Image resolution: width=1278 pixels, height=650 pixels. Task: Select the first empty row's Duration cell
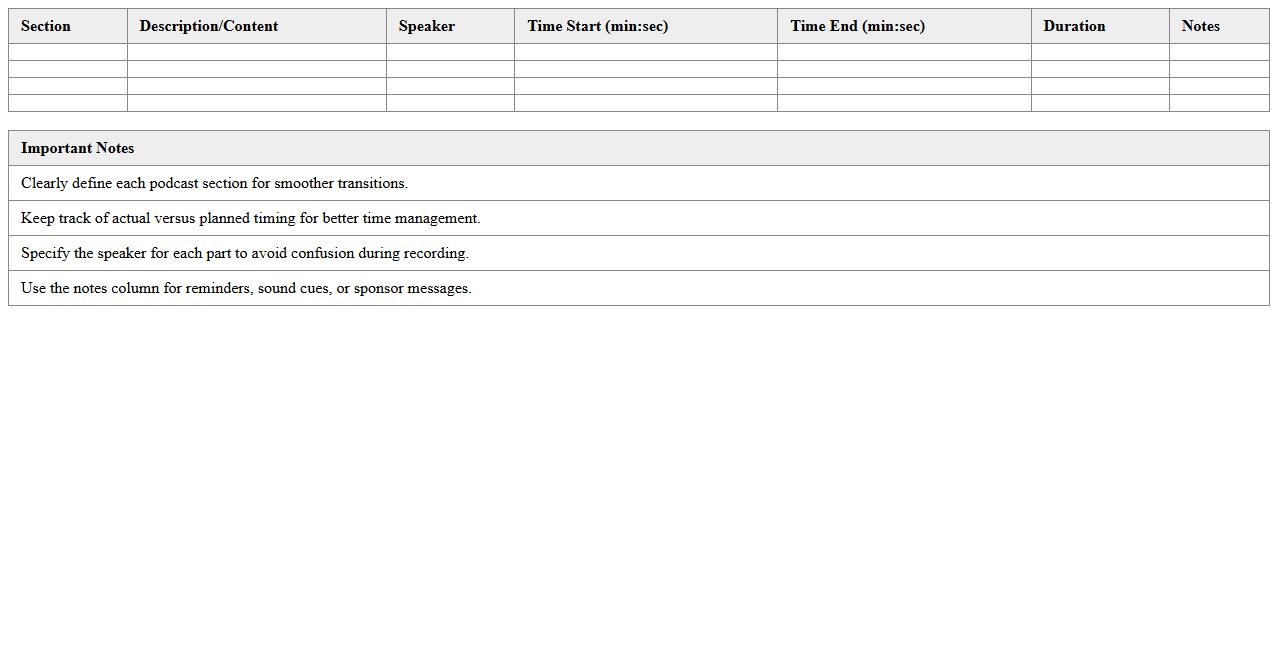pyautogui.click(x=1100, y=52)
